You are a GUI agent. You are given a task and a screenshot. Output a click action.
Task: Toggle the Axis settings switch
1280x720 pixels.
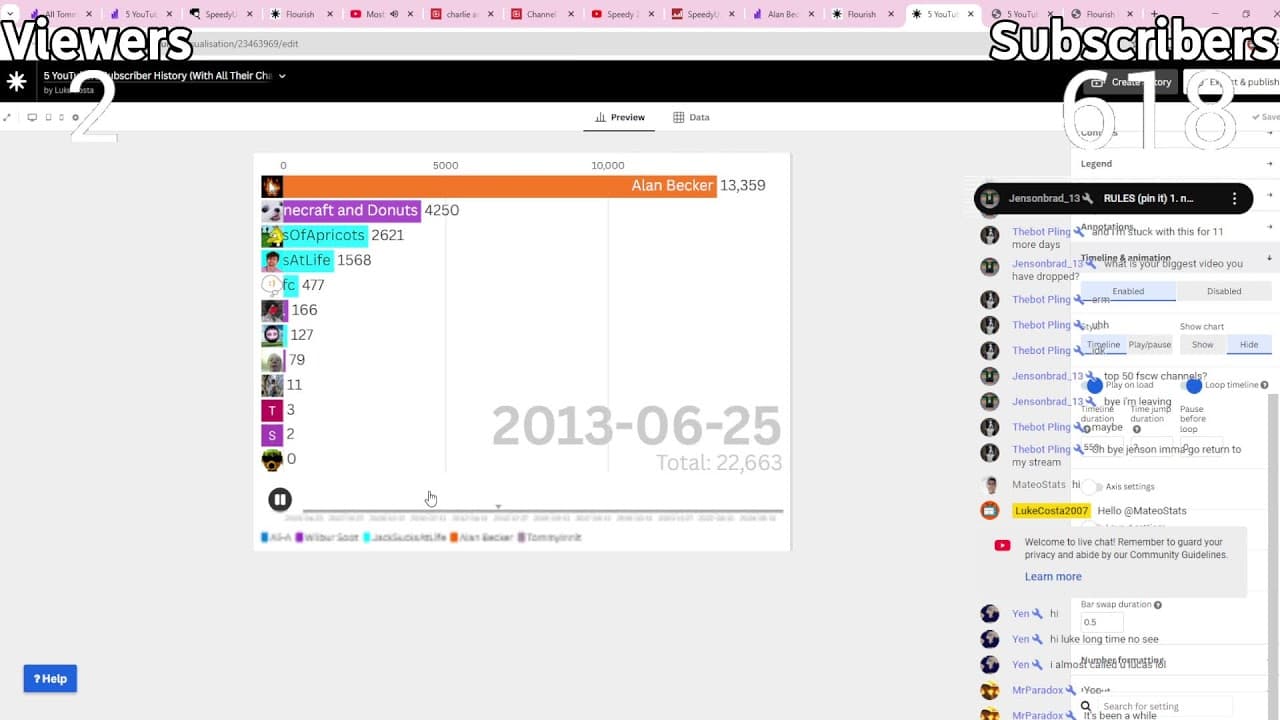click(x=1093, y=487)
